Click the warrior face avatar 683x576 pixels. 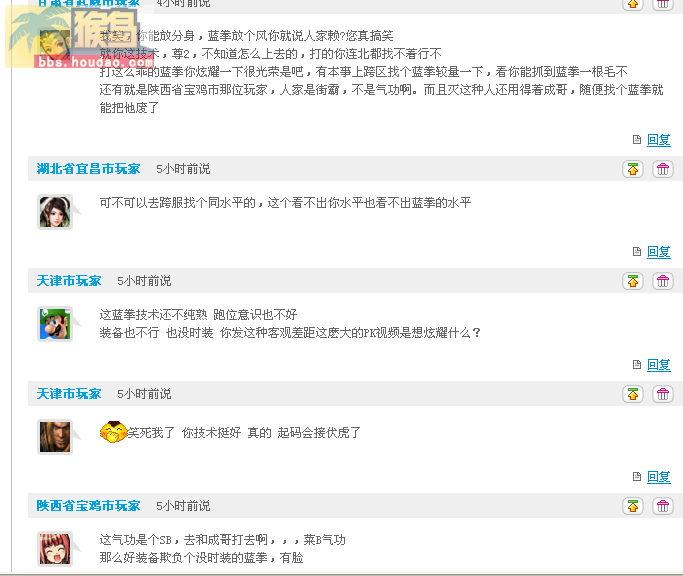point(55,437)
